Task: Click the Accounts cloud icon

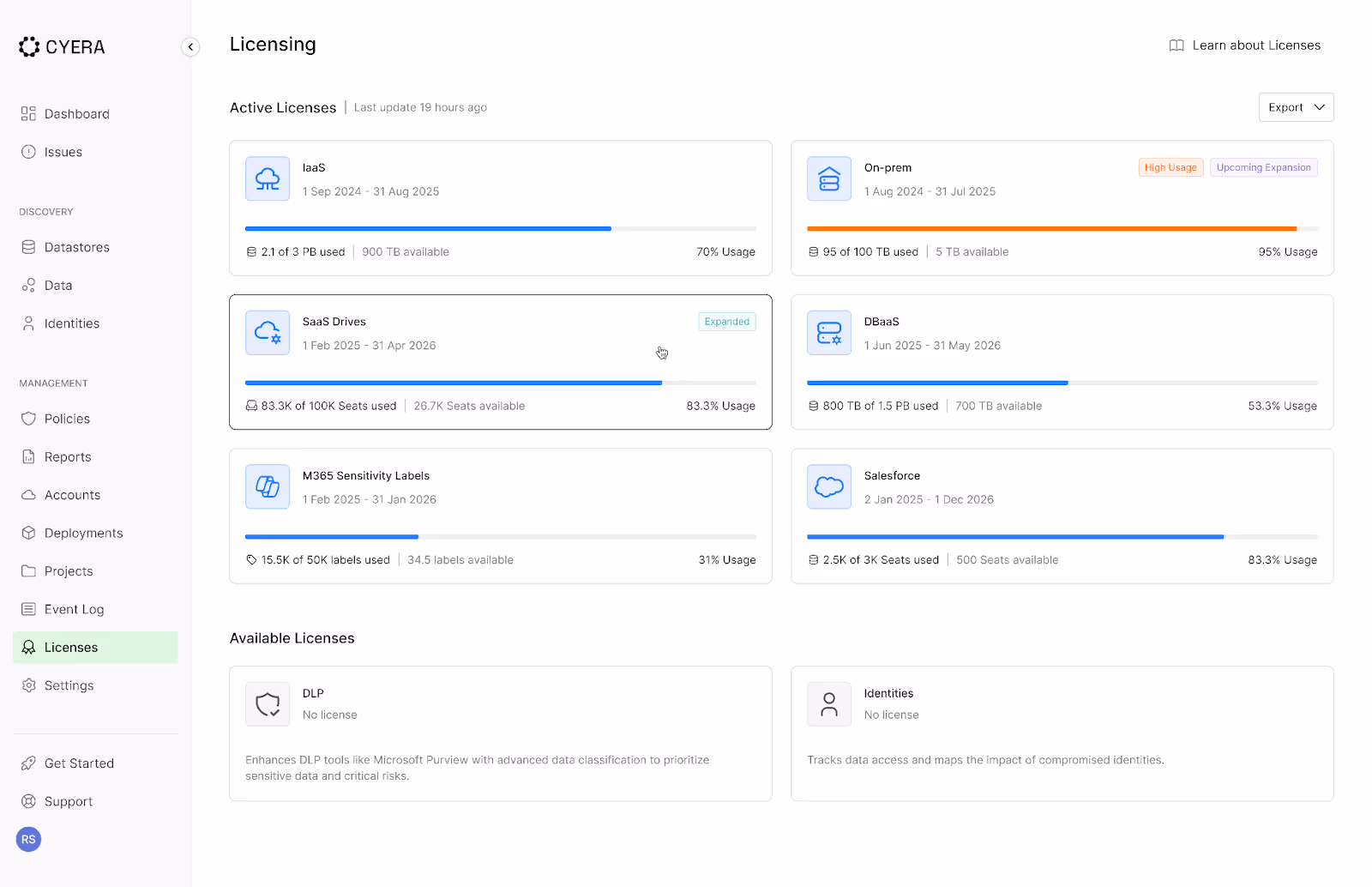Action: (28, 495)
